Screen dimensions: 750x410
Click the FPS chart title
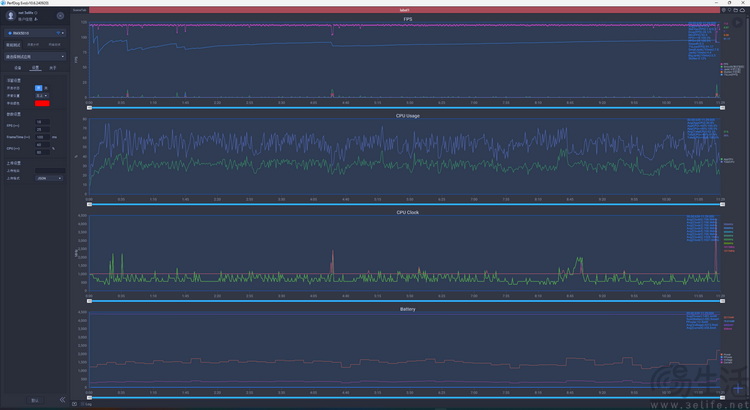coord(408,19)
